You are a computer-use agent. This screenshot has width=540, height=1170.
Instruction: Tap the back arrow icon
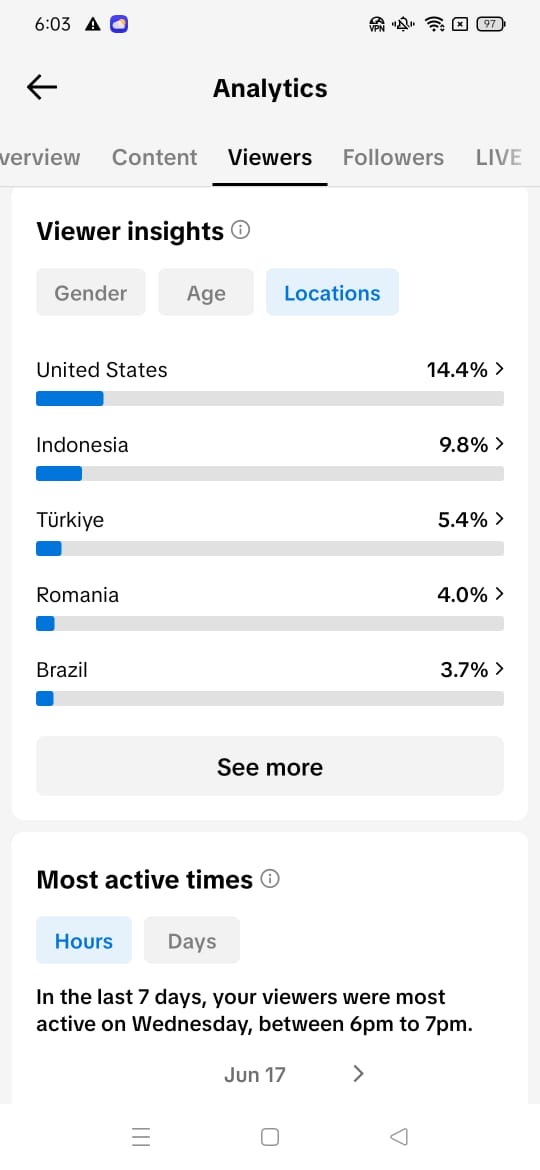click(x=42, y=87)
